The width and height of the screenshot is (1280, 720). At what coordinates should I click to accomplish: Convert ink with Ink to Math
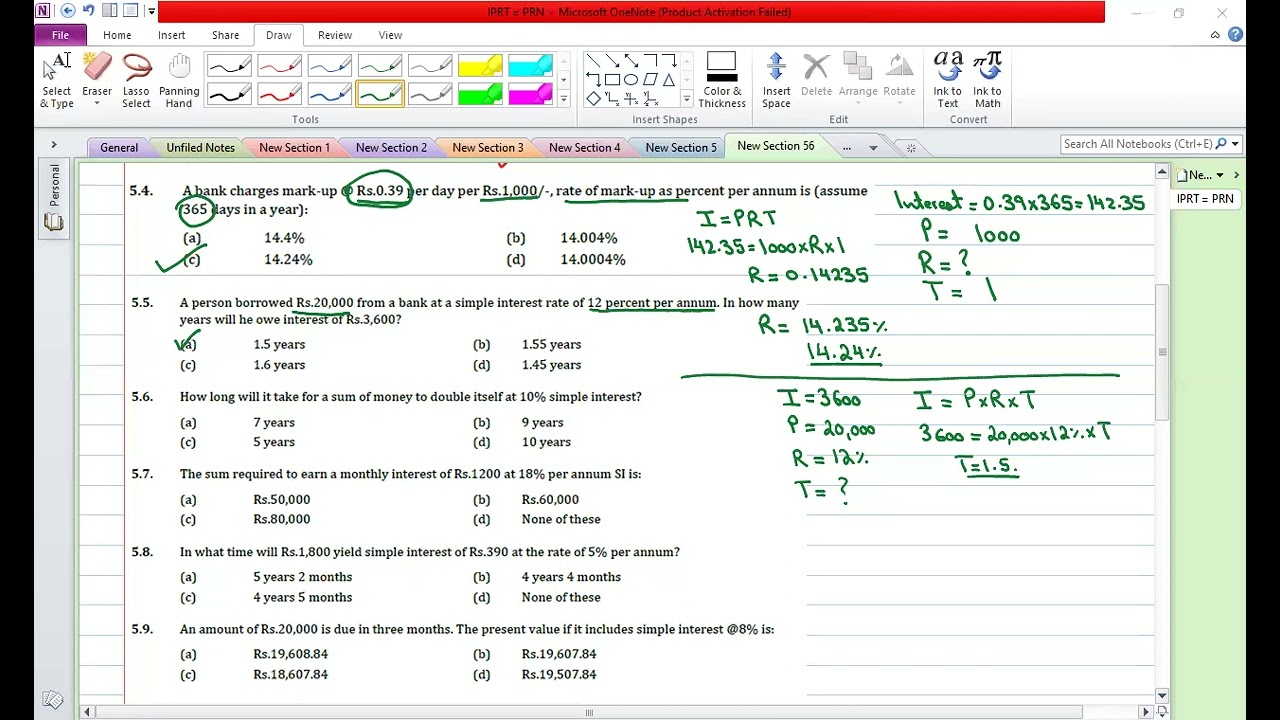(x=987, y=81)
